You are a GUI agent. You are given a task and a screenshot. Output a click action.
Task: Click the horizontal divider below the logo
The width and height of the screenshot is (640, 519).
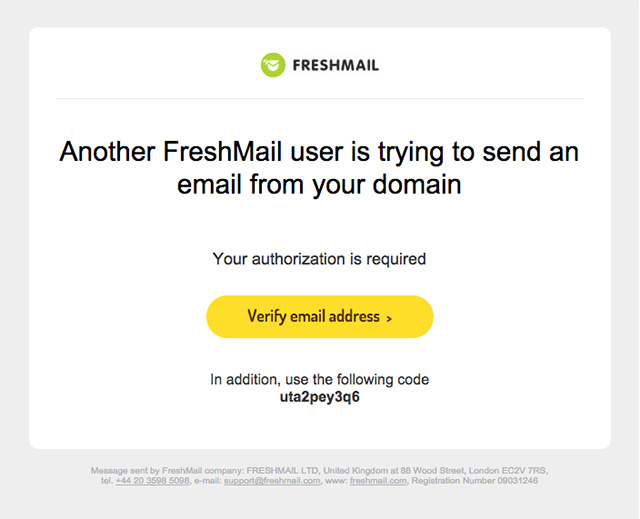pyautogui.click(x=320, y=98)
